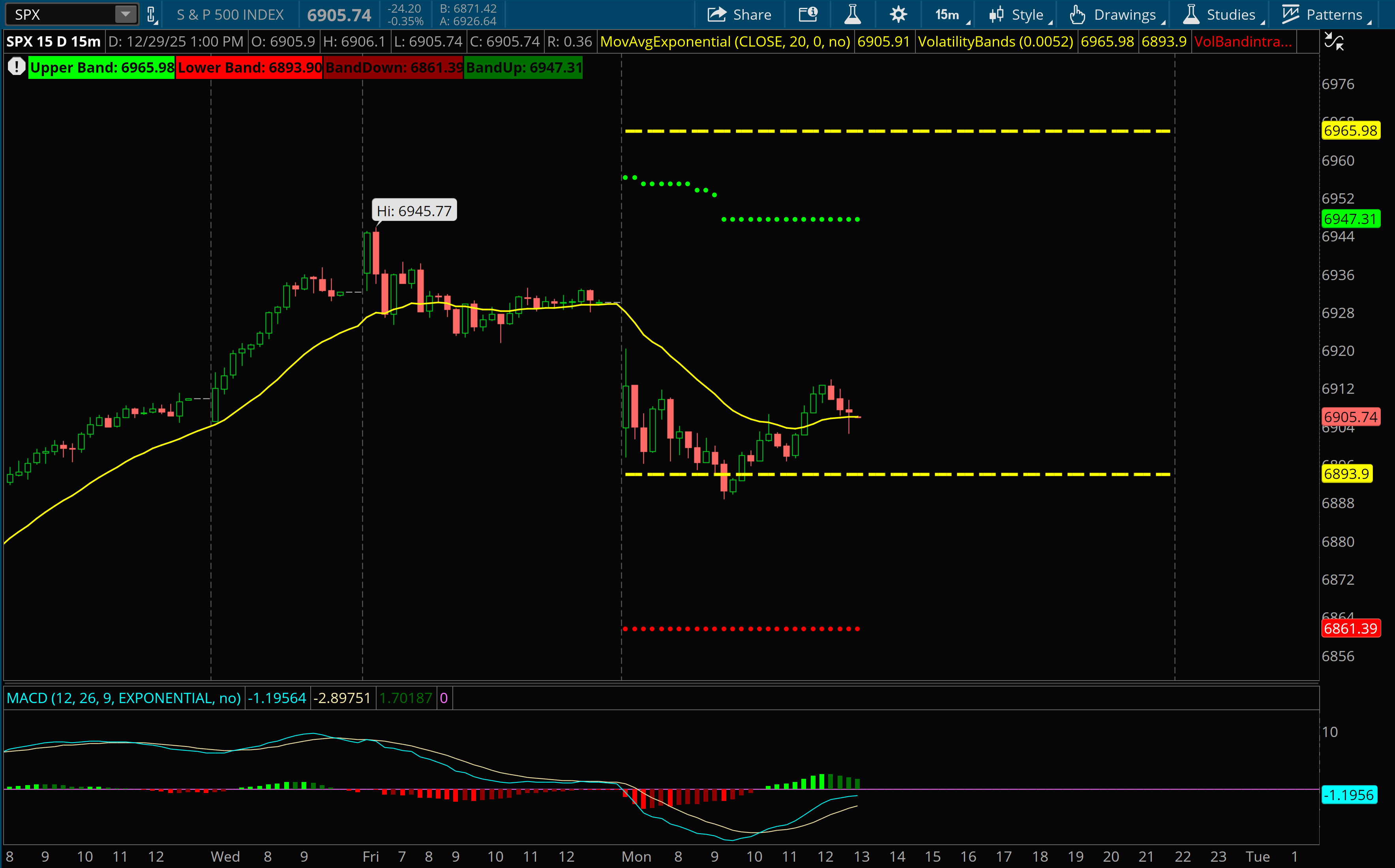Viewport: 1395px width, 868px height.
Task: Select the VolatilityBands study label
Action: tap(995, 41)
